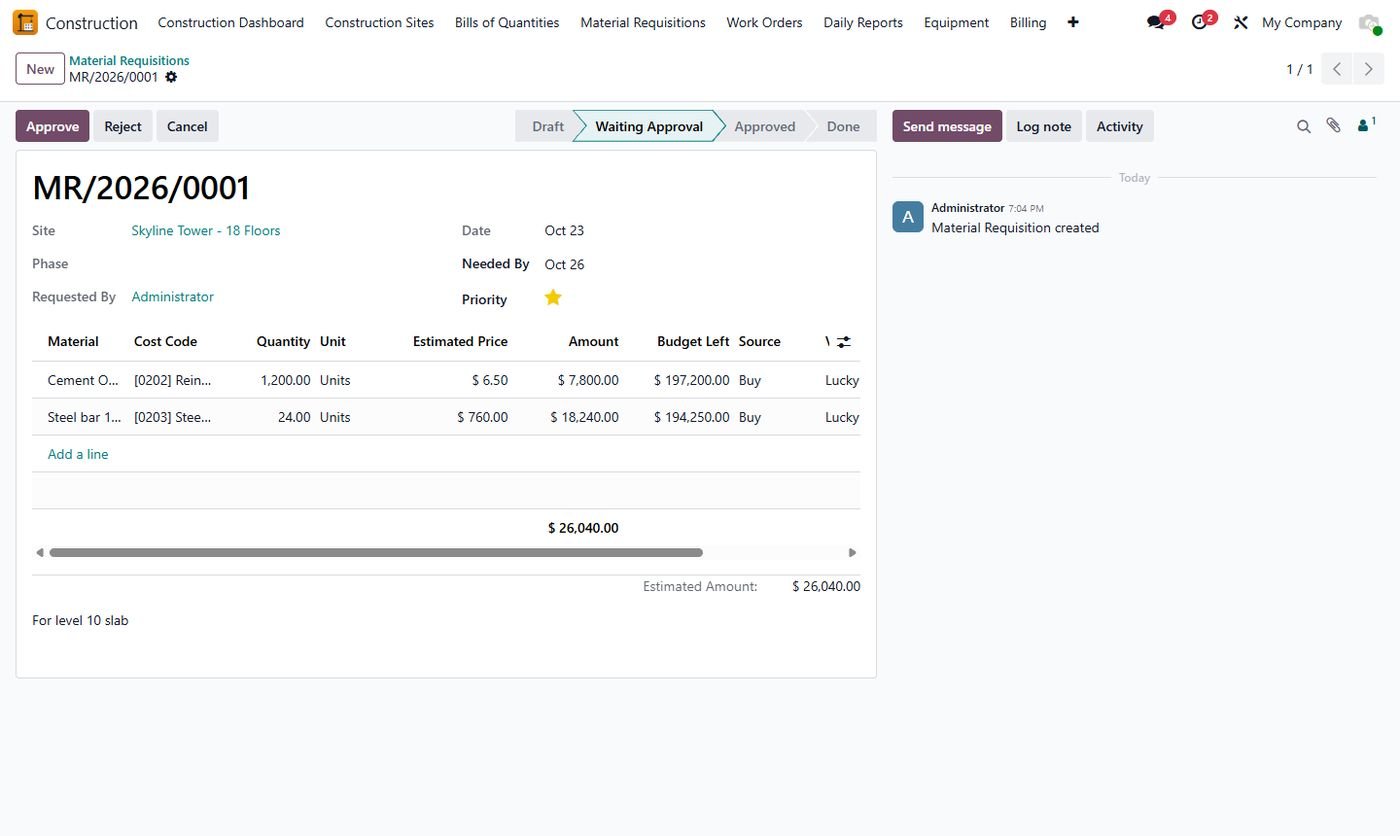Search messages with the magnifier icon
Screen dimensions: 1400x836
tap(1303, 126)
